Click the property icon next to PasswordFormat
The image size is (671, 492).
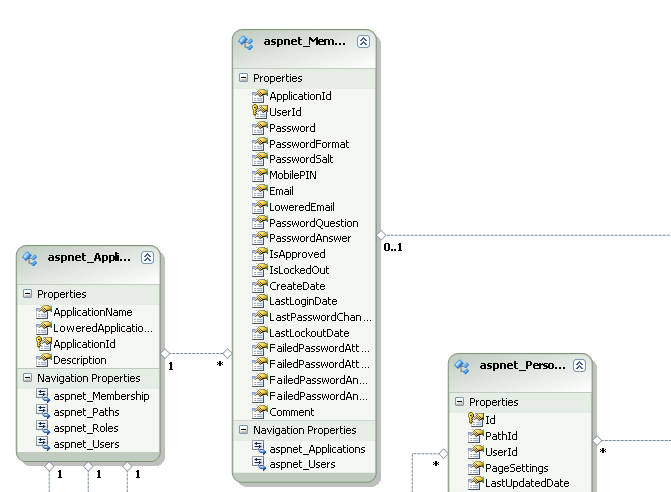click(260, 144)
